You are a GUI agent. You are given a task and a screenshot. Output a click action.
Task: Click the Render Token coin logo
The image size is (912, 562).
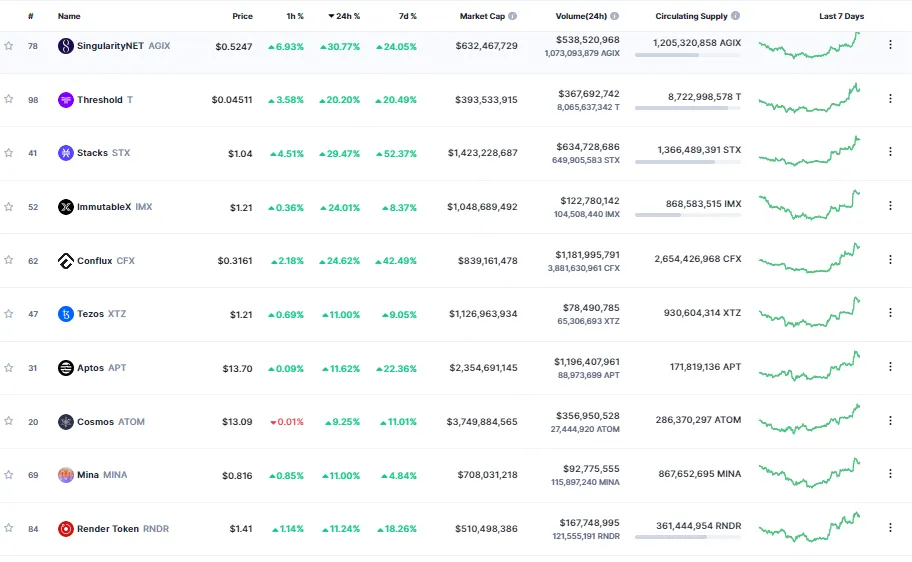(x=66, y=529)
